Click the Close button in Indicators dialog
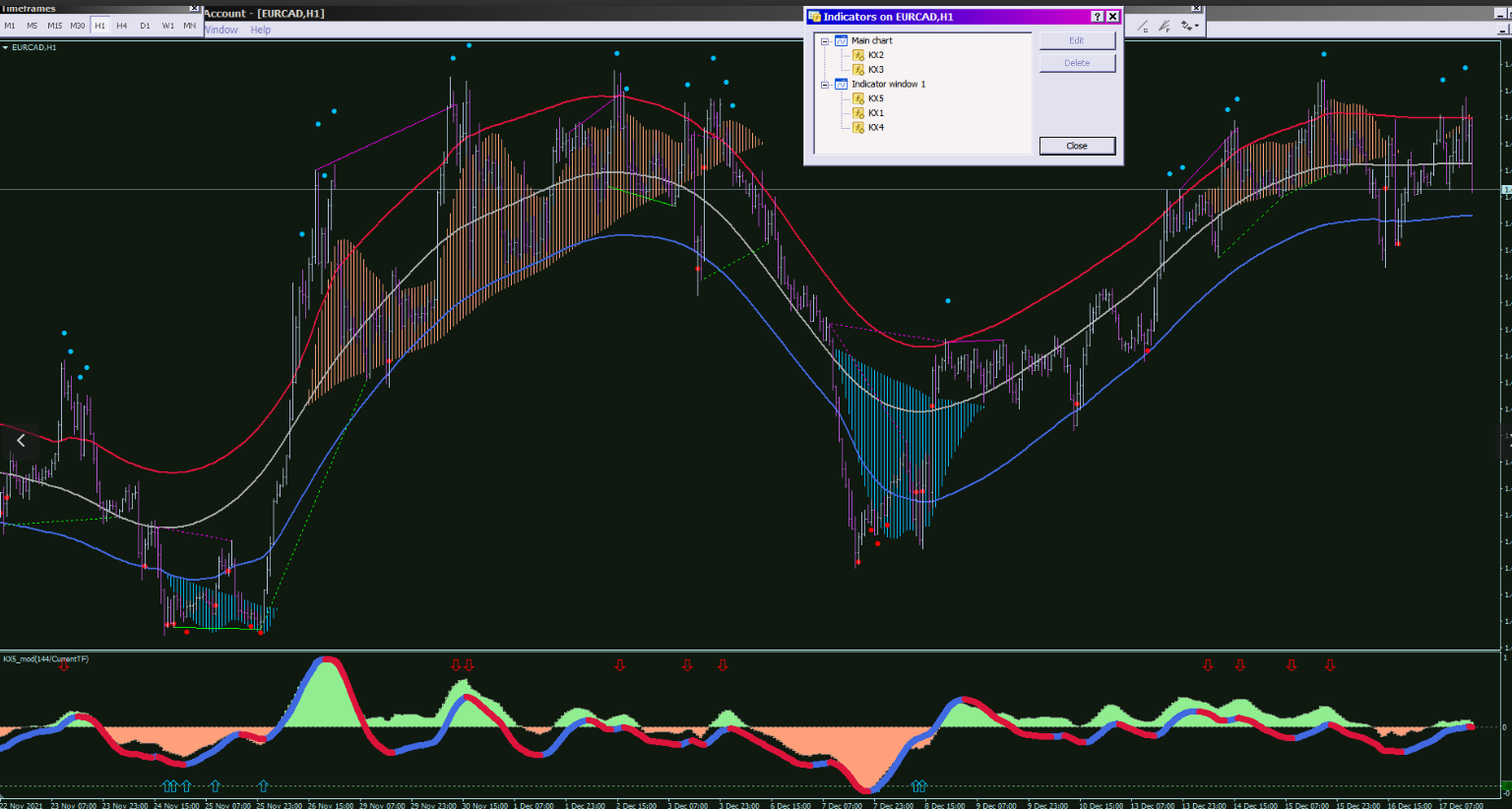The image size is (1512, 809). click(1077, 146)
